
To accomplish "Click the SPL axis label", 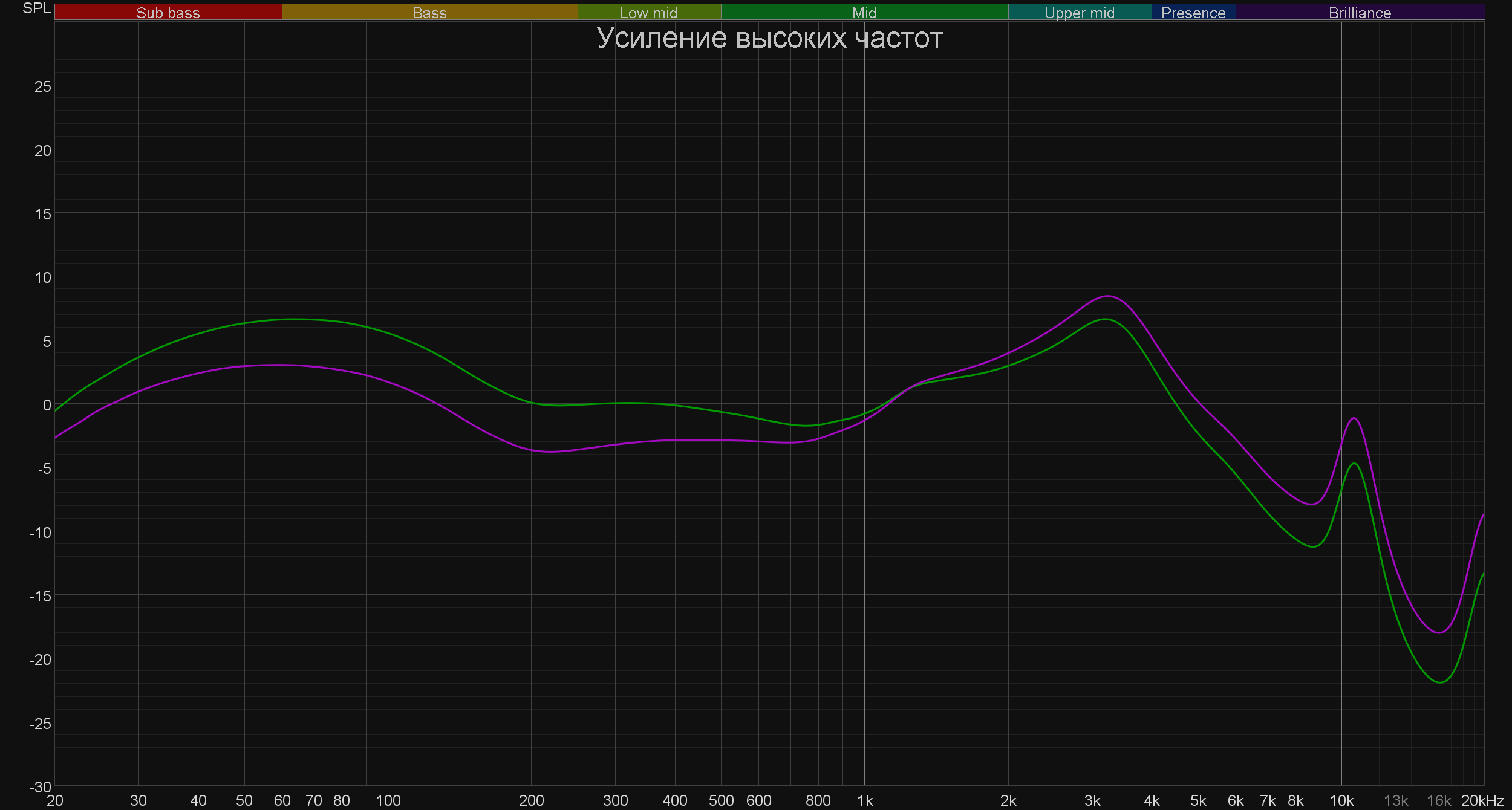I will coord(36,8).
